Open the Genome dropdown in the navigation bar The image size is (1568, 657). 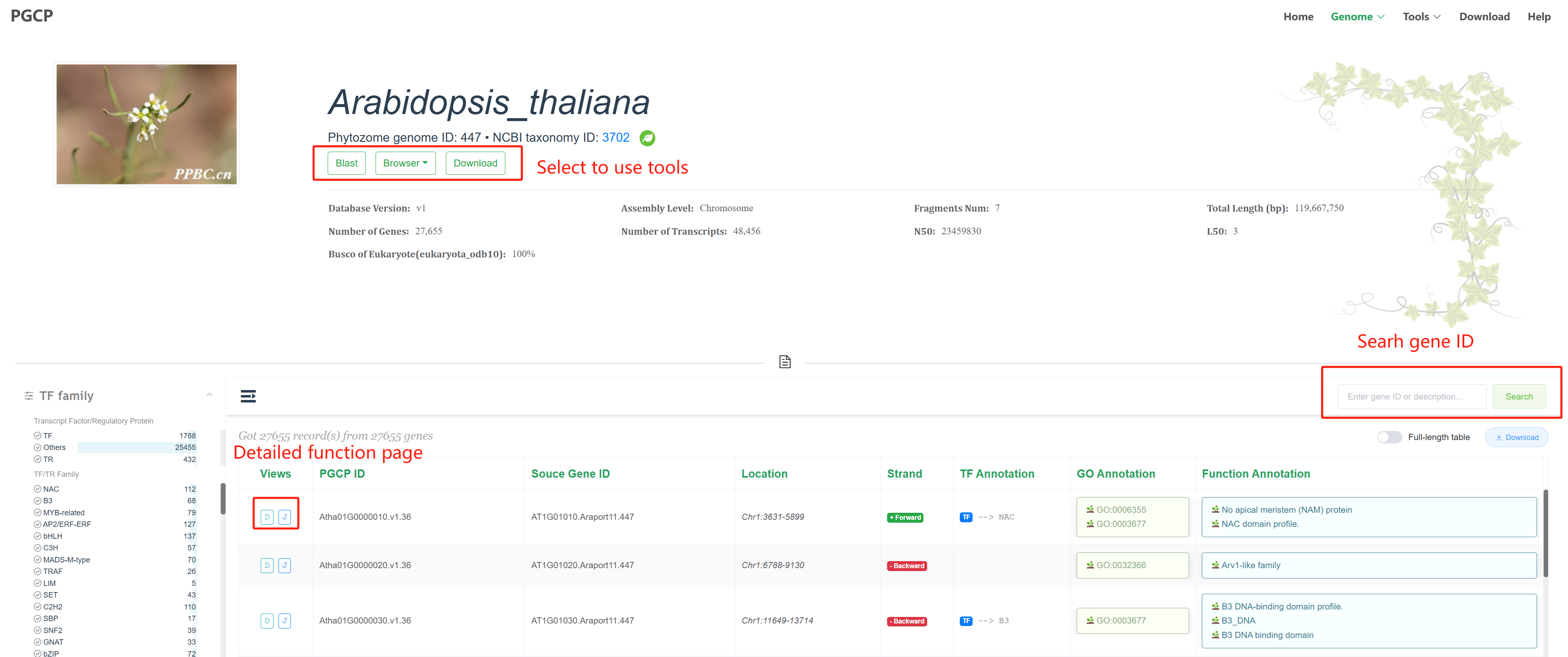pyautogui.click(x=1357, y=17)
